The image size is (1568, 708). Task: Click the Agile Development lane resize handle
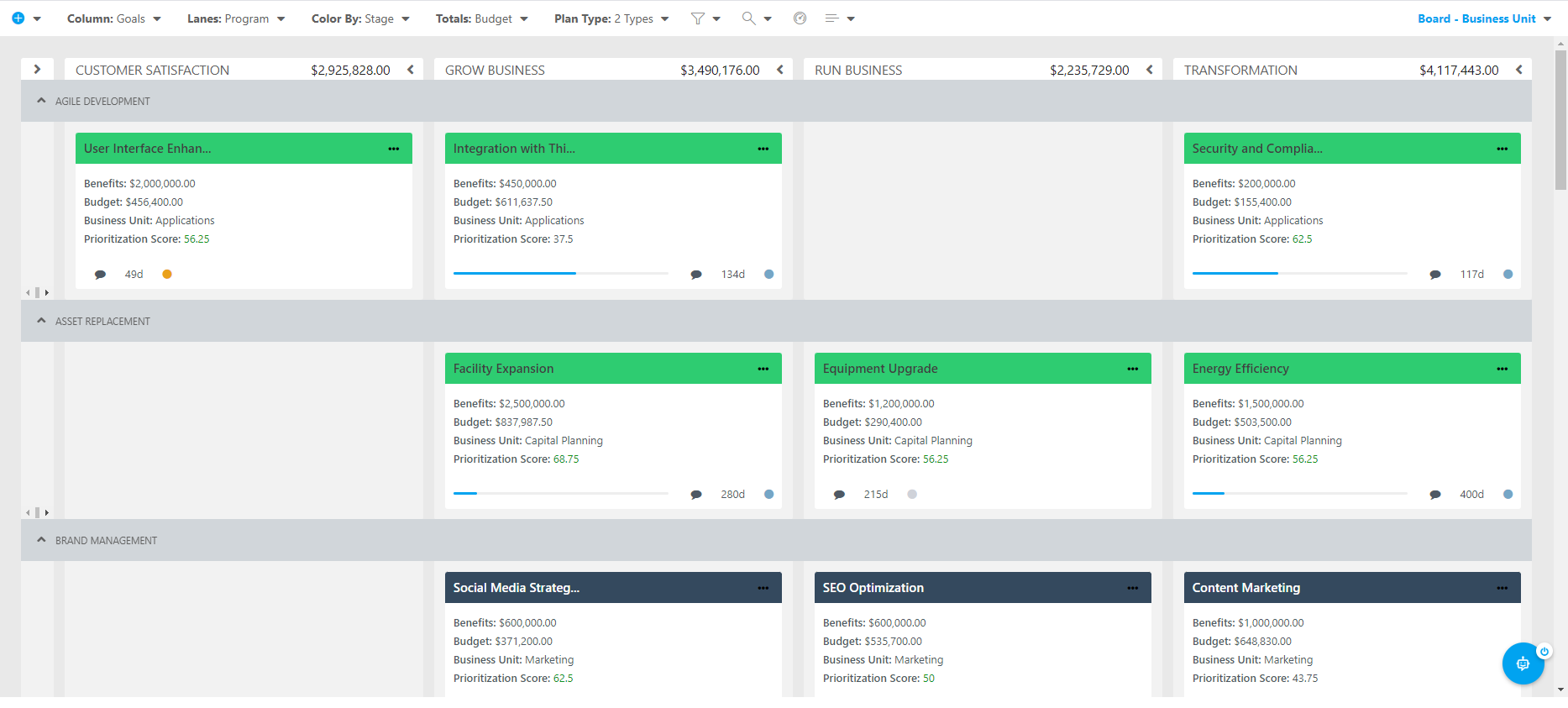coord(37,292)
